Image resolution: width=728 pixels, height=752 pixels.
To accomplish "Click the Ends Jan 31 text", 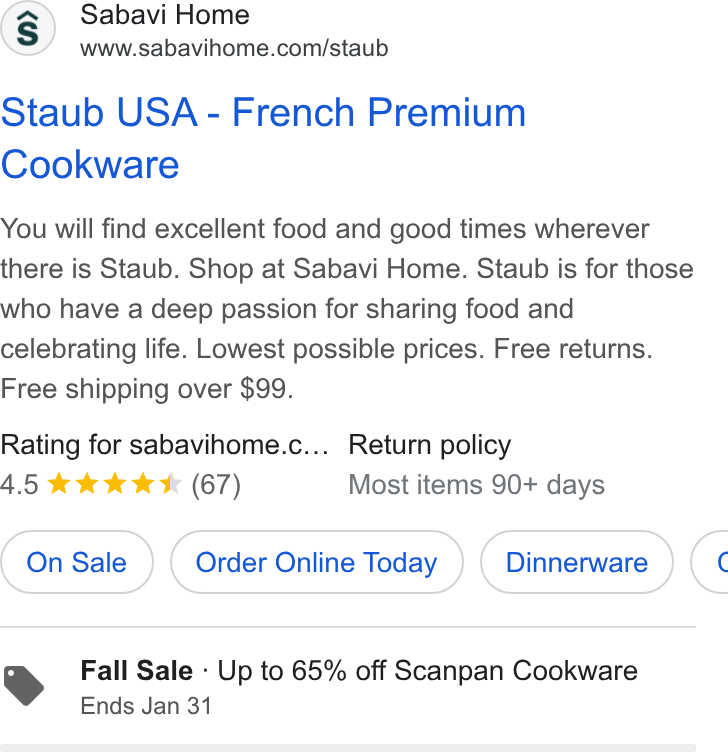I will pyautogui.click(x=146, y=706).
